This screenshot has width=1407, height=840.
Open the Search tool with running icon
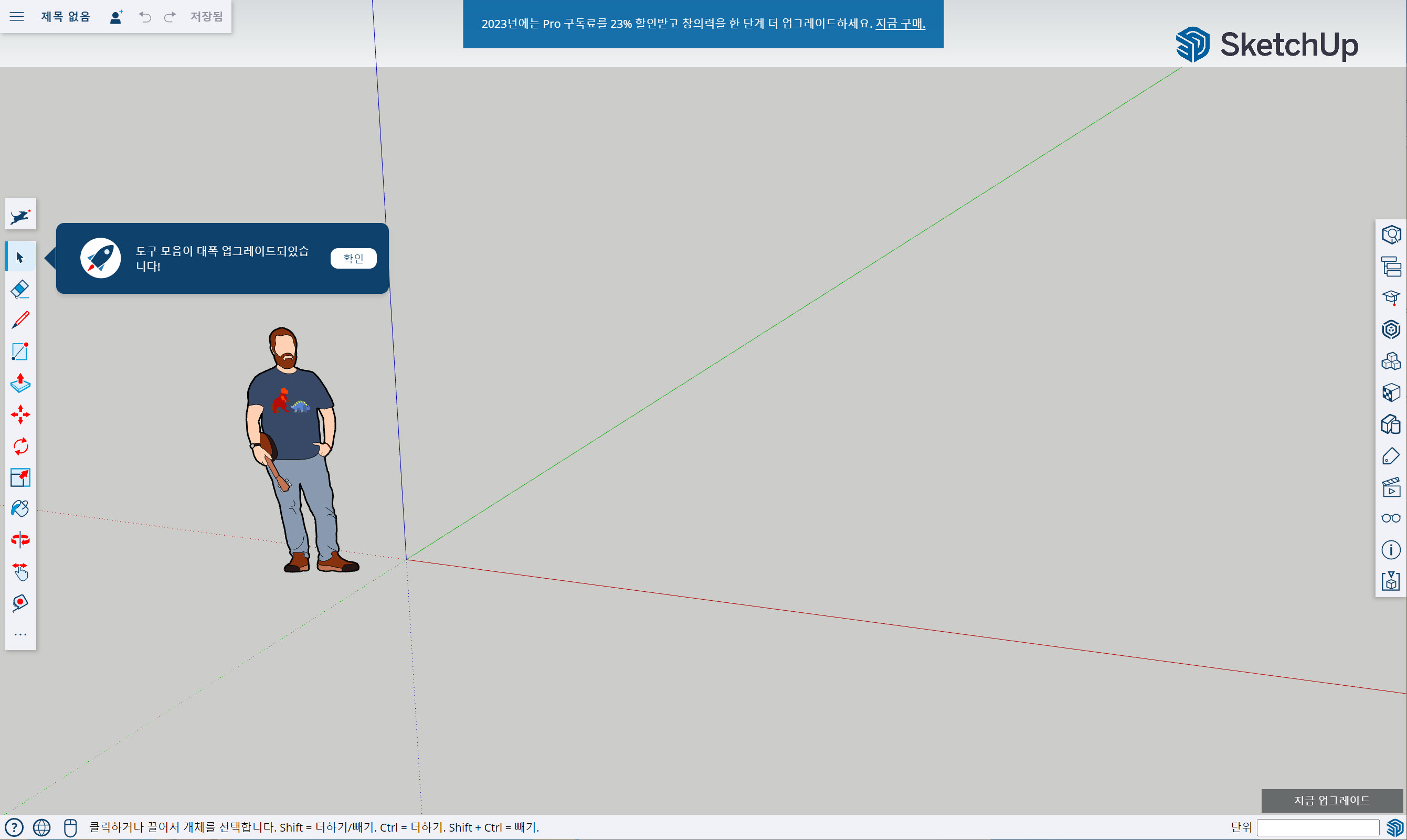[20, 215]
